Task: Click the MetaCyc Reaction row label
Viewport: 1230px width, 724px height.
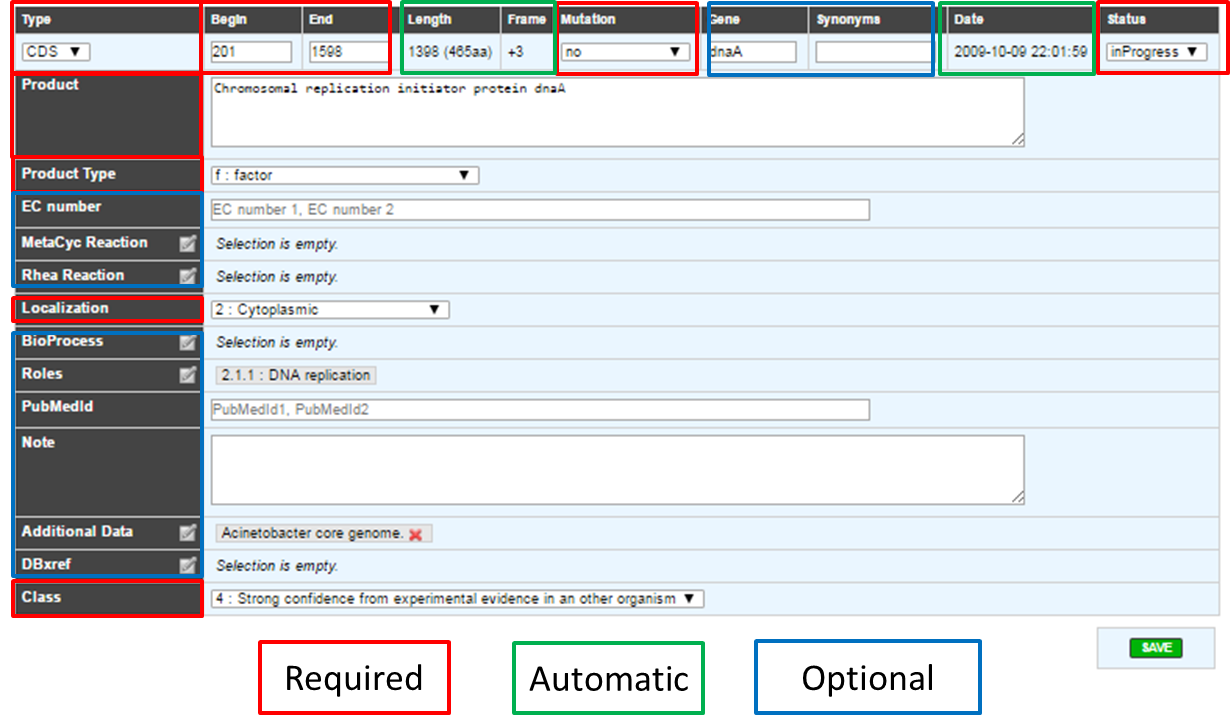Action: tap(85, 243)
